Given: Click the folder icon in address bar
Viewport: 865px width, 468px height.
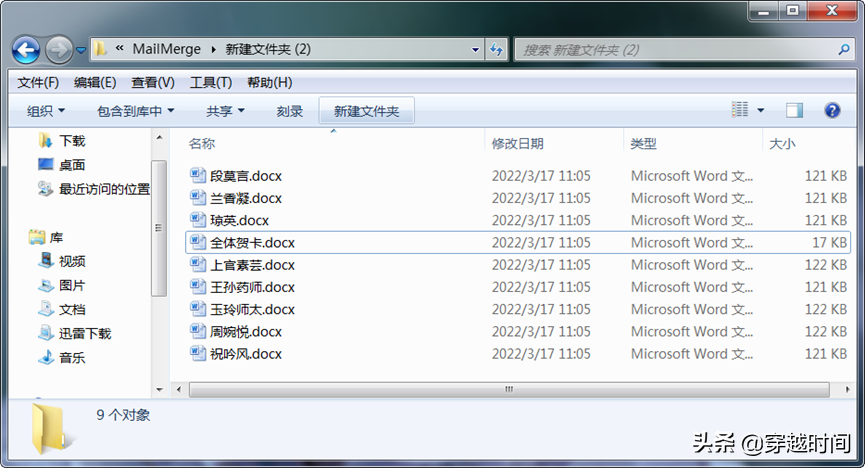Looking at the screenshot, I should click(x=100, y=49).
